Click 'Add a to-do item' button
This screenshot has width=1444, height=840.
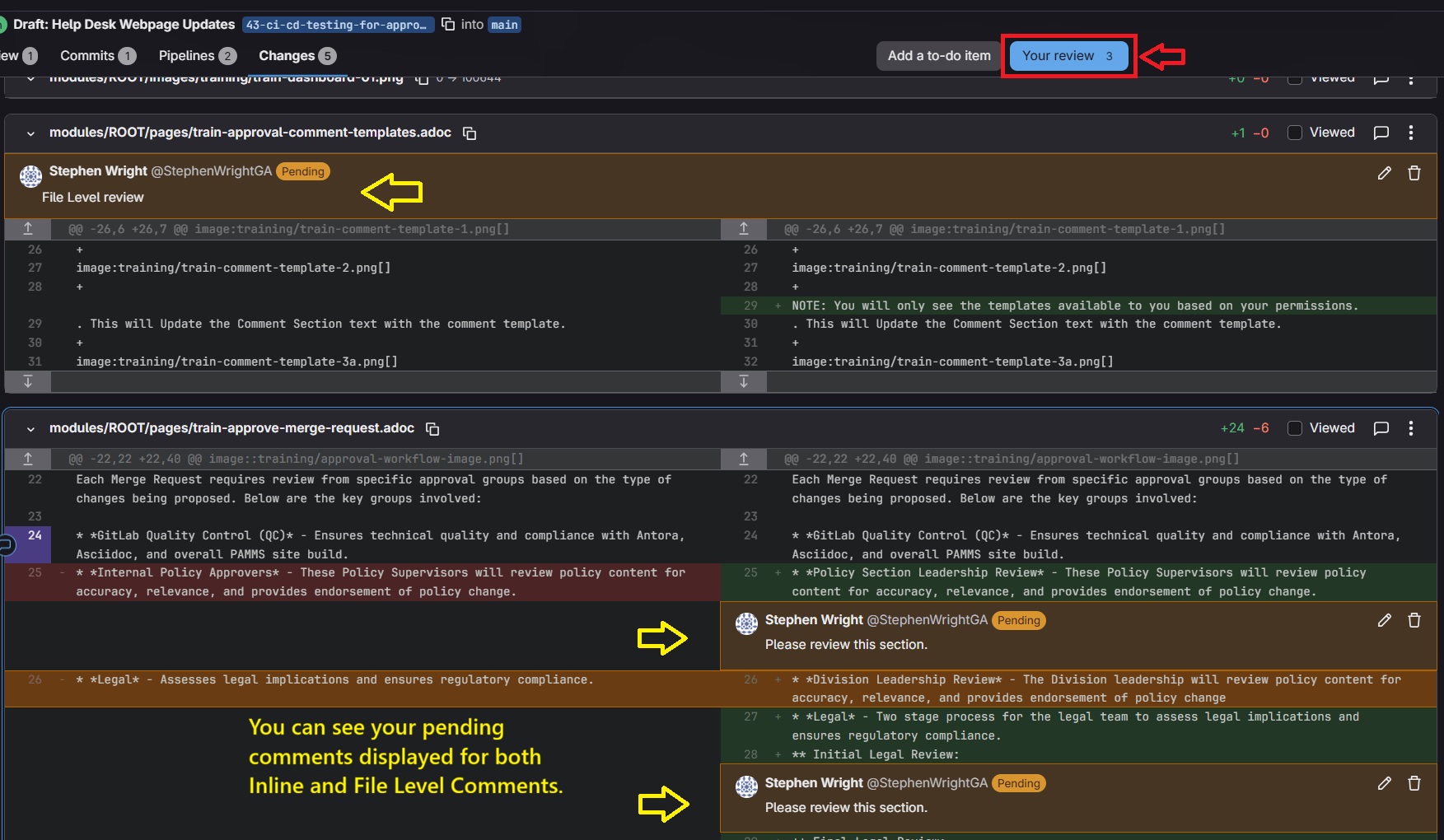click(x=939, y=56)
